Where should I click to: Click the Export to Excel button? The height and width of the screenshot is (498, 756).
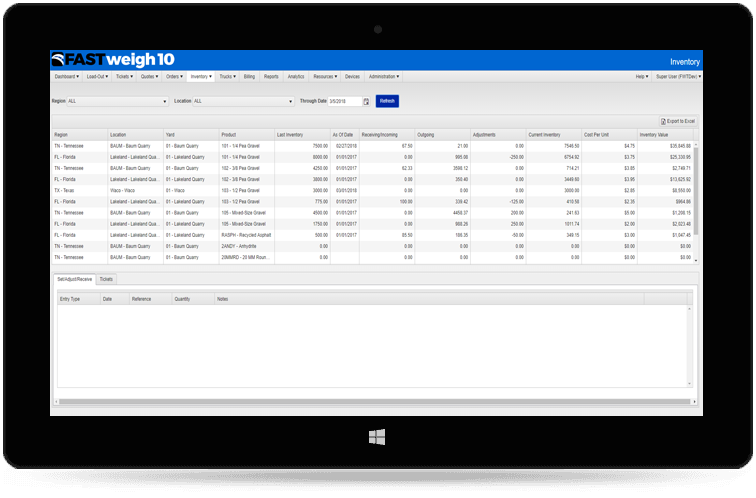coord(678,121)
